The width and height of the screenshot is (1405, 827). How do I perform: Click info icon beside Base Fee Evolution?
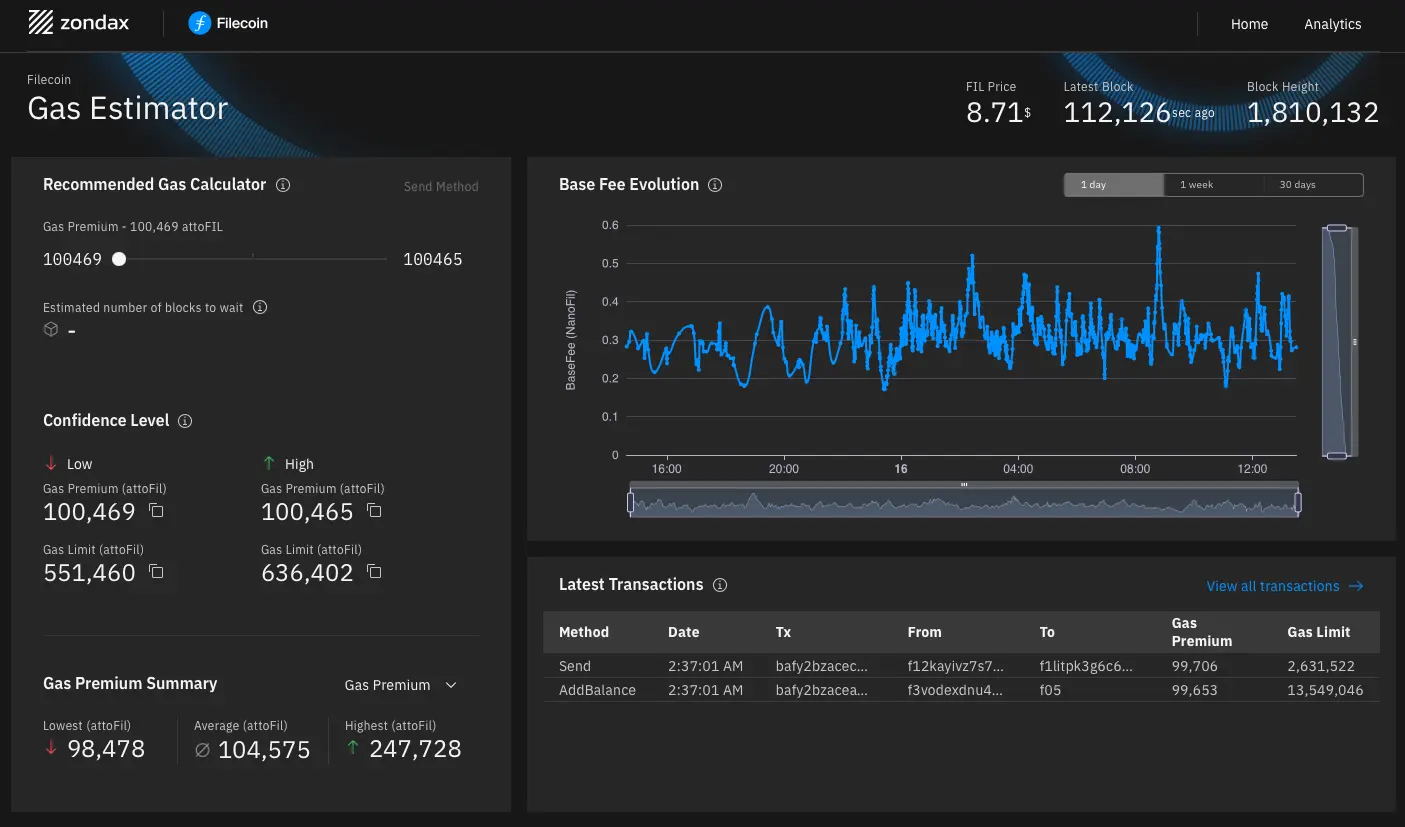click(x=715, y=185)
